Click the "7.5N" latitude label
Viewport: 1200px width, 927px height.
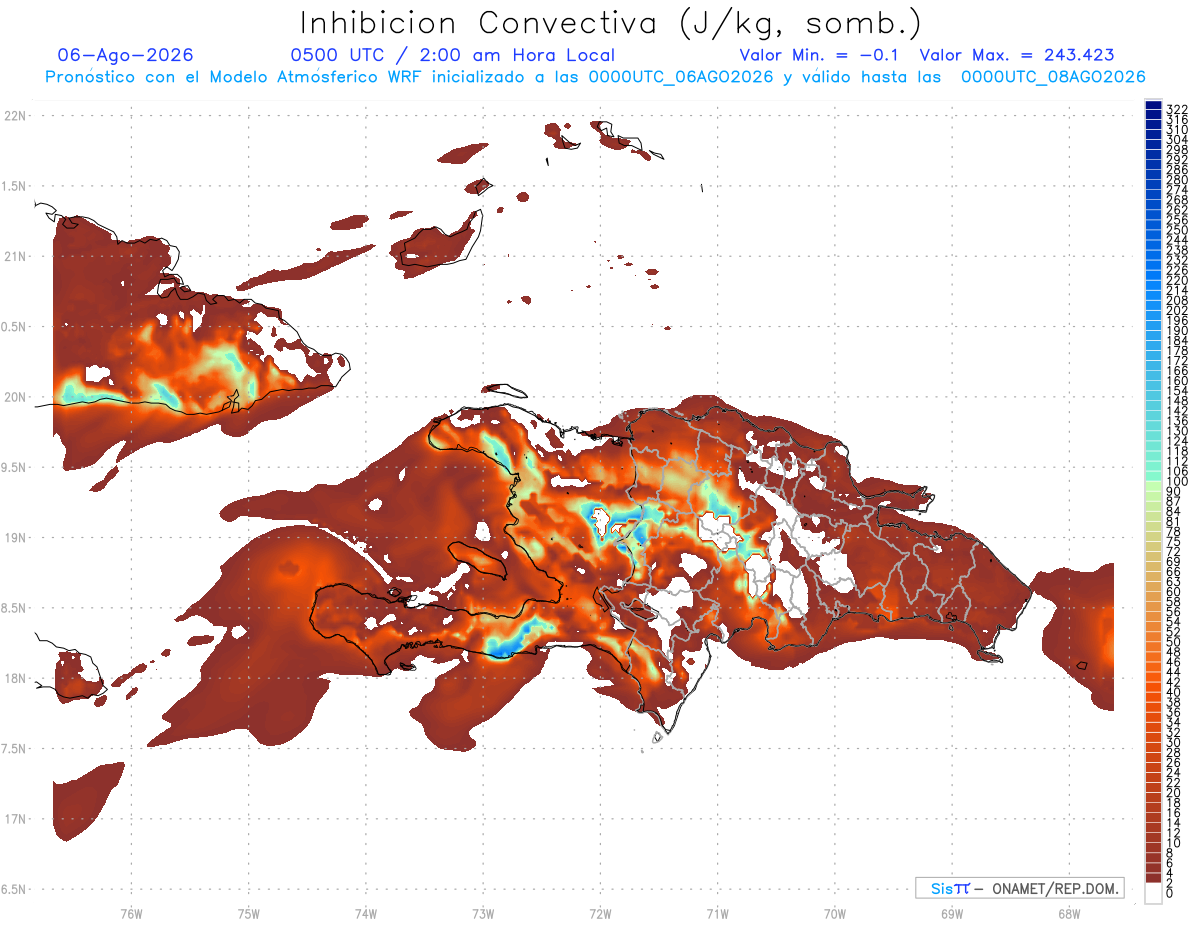tap(15, 749)
